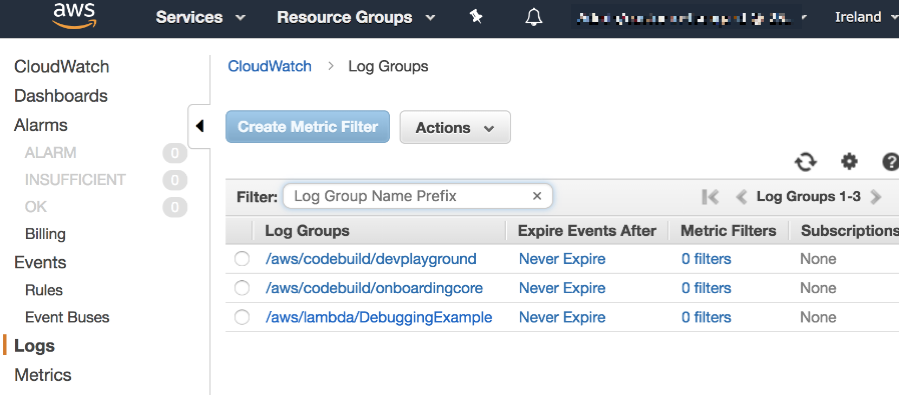
Task: Click the pin shortcuts icon
Action: (x=476, y=17)
